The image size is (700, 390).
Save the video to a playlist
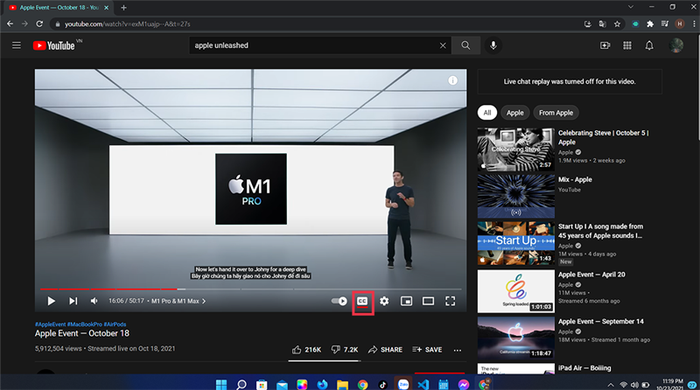pyautogui.click(x=427, y=350)
